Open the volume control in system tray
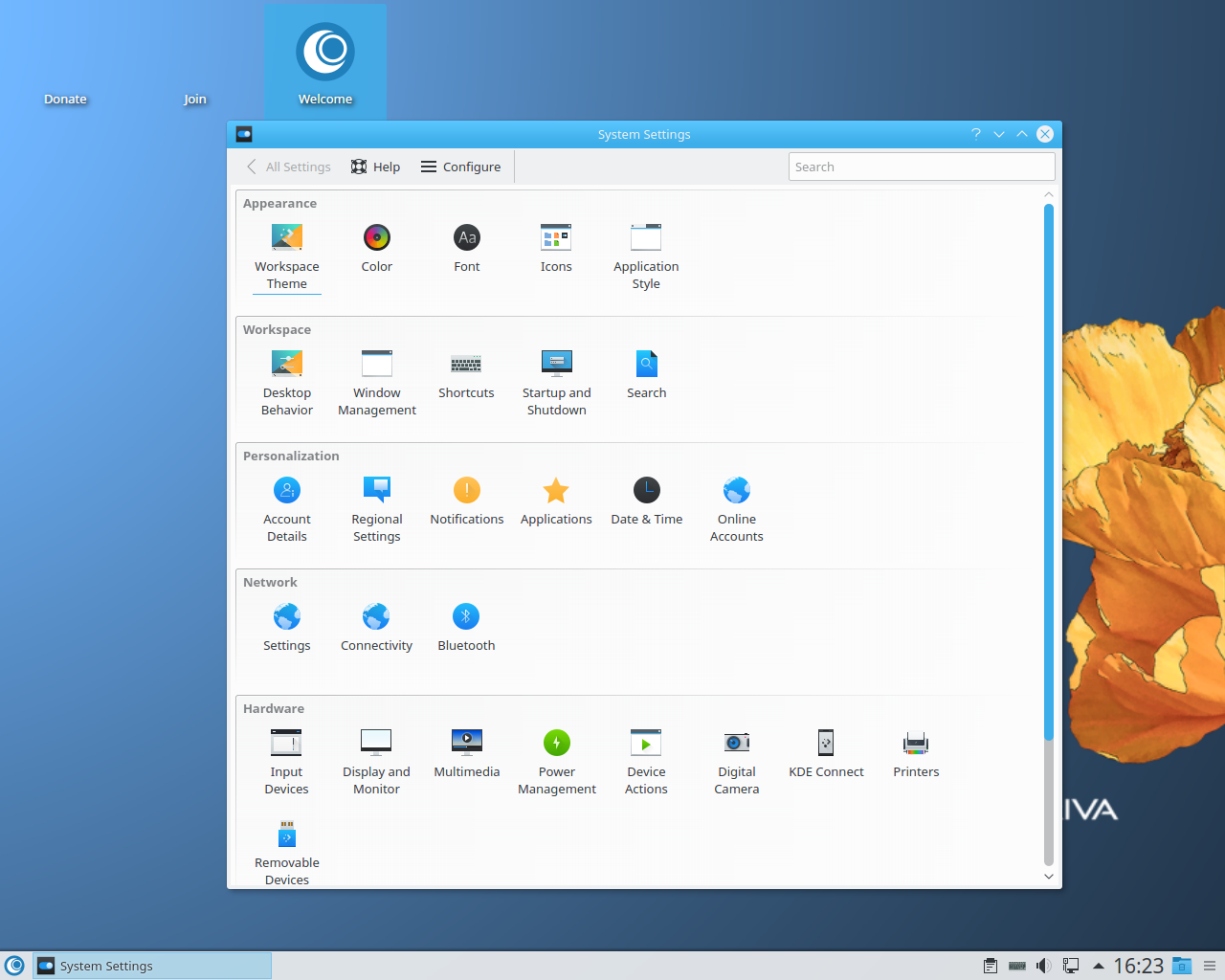Screen dimensions: 1225x980 [x=1044, y=966]
